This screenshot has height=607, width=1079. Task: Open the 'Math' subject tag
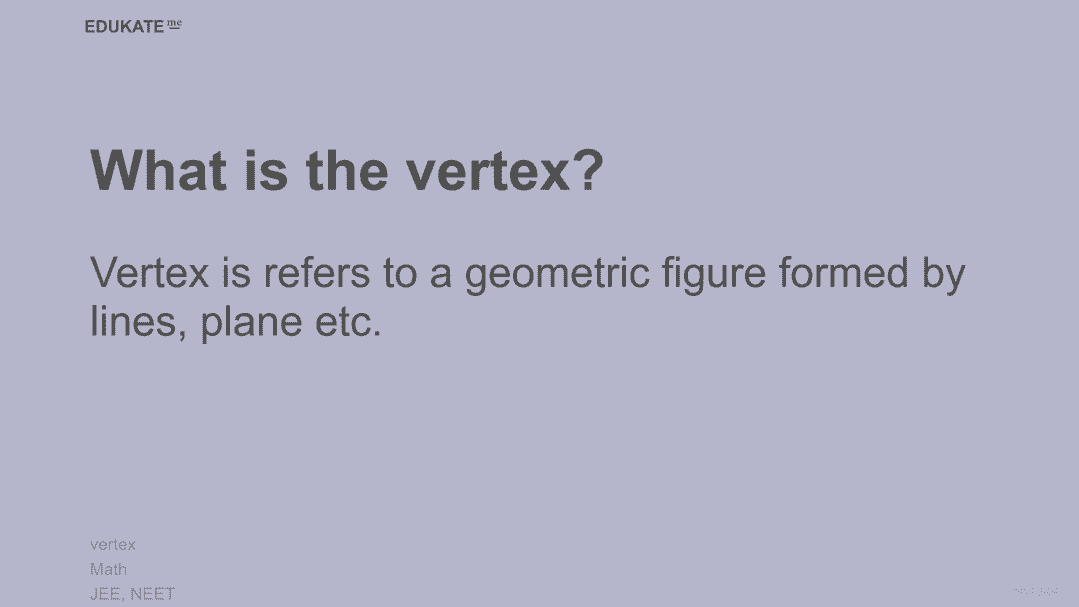[109, 569]
